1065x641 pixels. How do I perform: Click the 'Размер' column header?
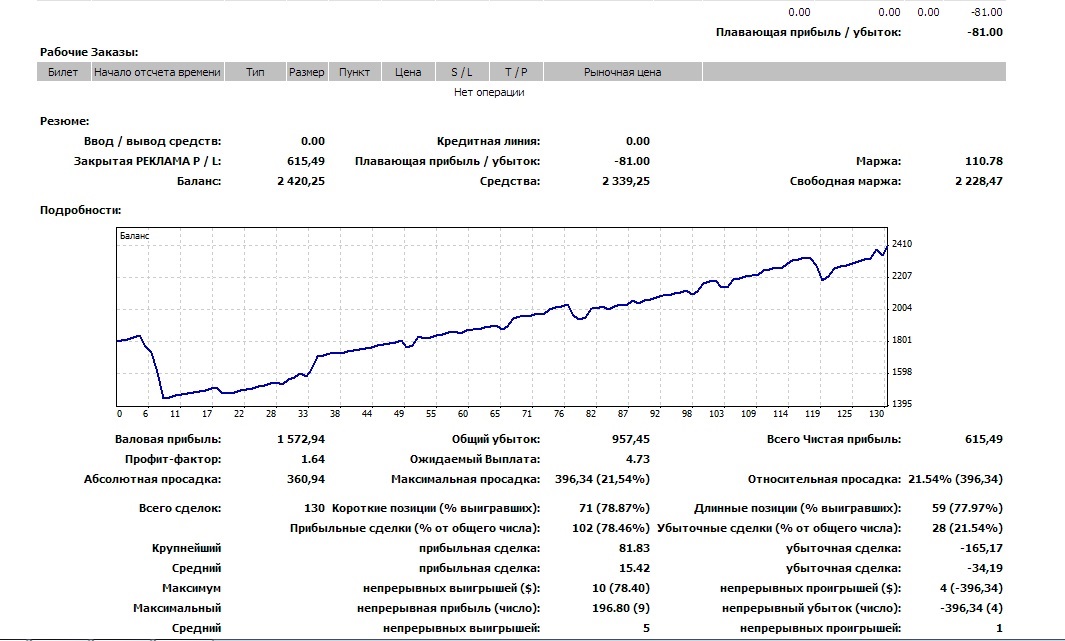coord(306,72)
